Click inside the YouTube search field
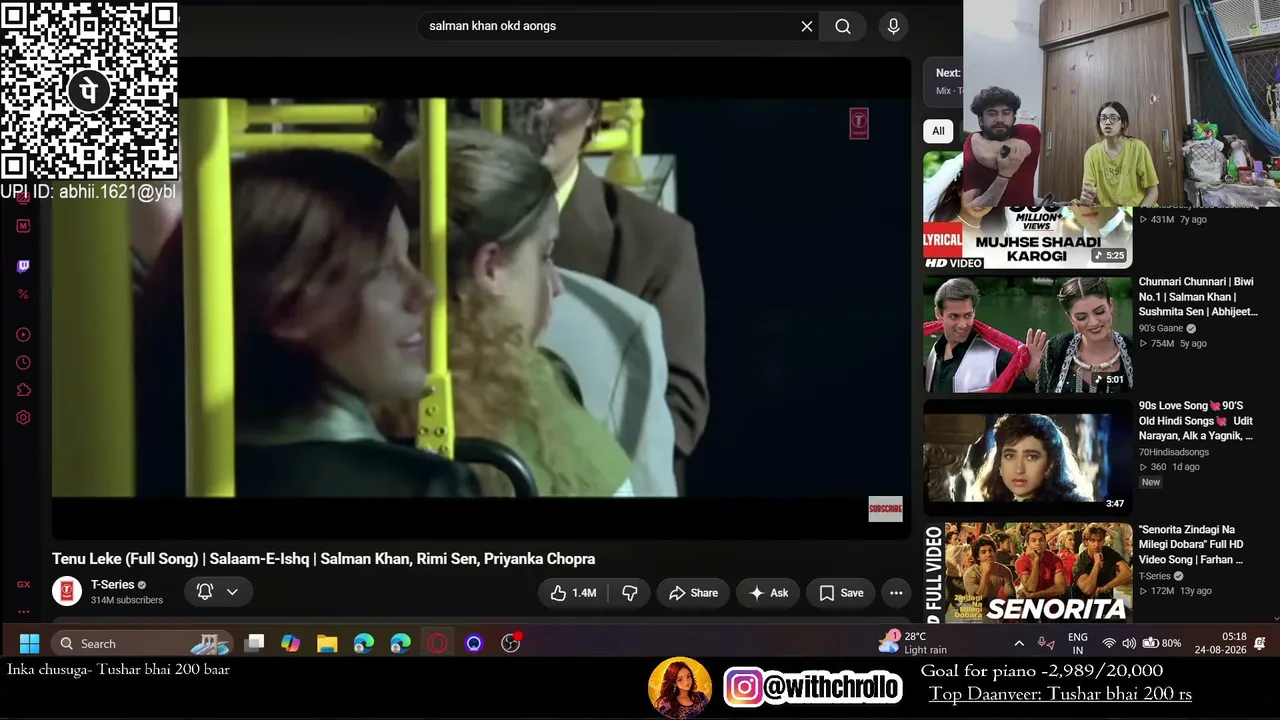Viewport: 1280px width, 720px height. click(610, 26)
